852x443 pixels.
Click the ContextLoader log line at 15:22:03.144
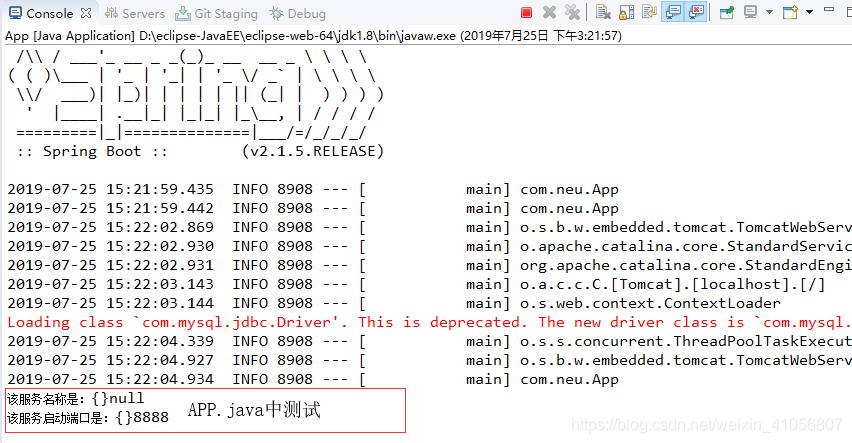(394, 303)
